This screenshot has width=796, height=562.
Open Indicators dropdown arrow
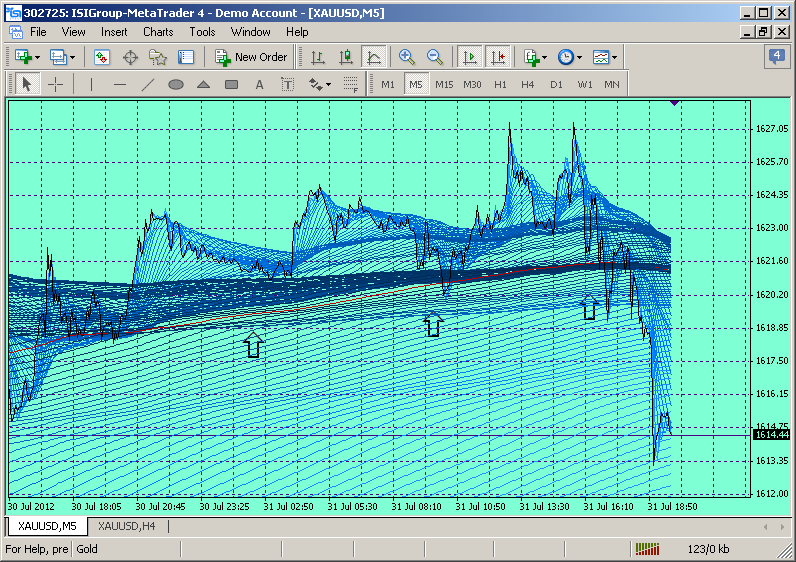pos(544,57)
